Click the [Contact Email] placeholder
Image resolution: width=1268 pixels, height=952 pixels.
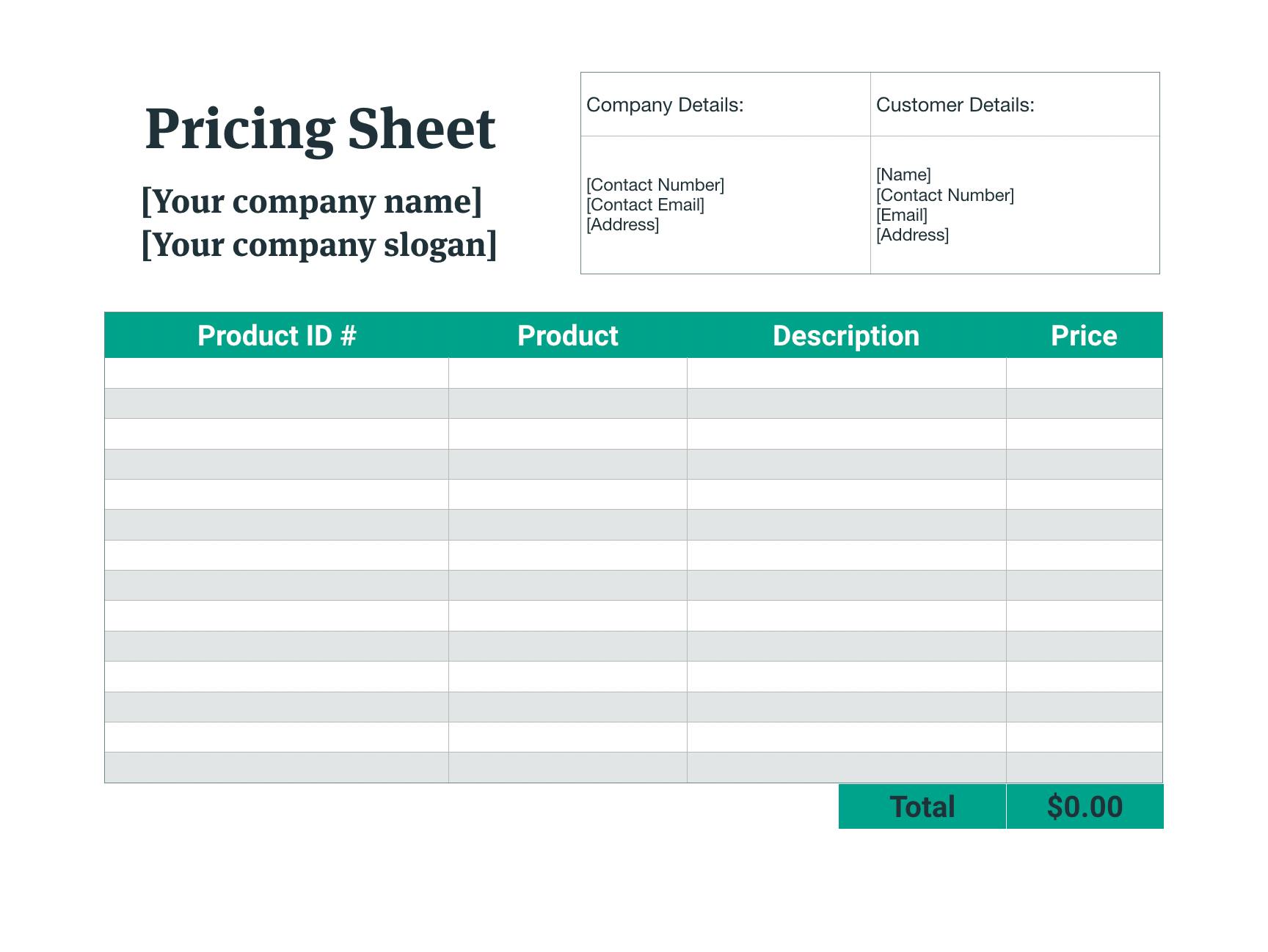[645, 205]
